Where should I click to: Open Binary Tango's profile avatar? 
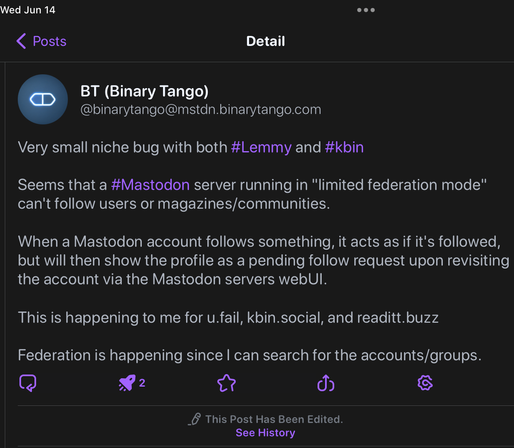pos(43,99)
